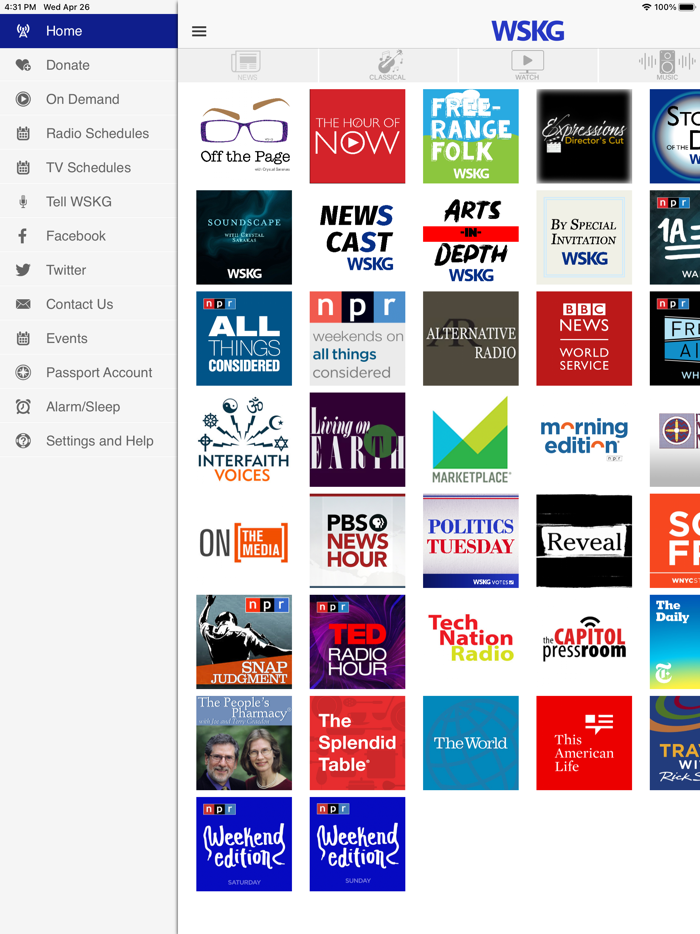This screenshot has width=700, height=934.
Task: Open the Marketplace tile
Action: (471, 440)
